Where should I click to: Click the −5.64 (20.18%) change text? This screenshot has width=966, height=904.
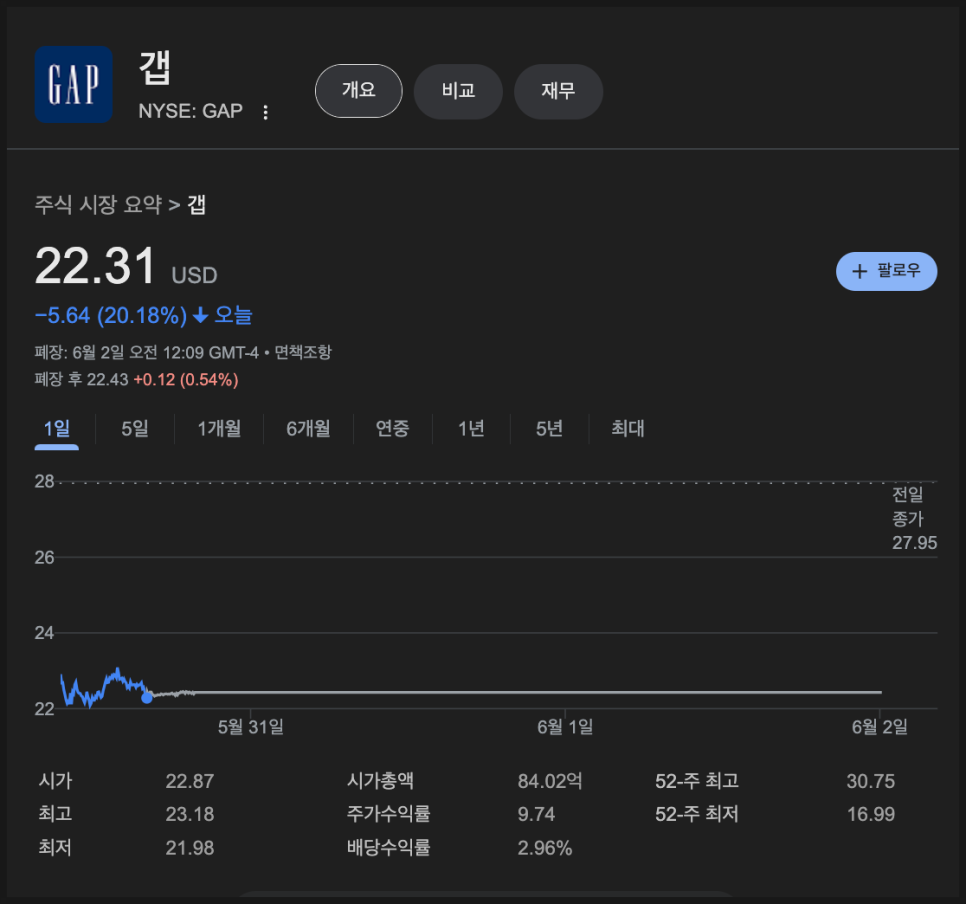point(111,316)
